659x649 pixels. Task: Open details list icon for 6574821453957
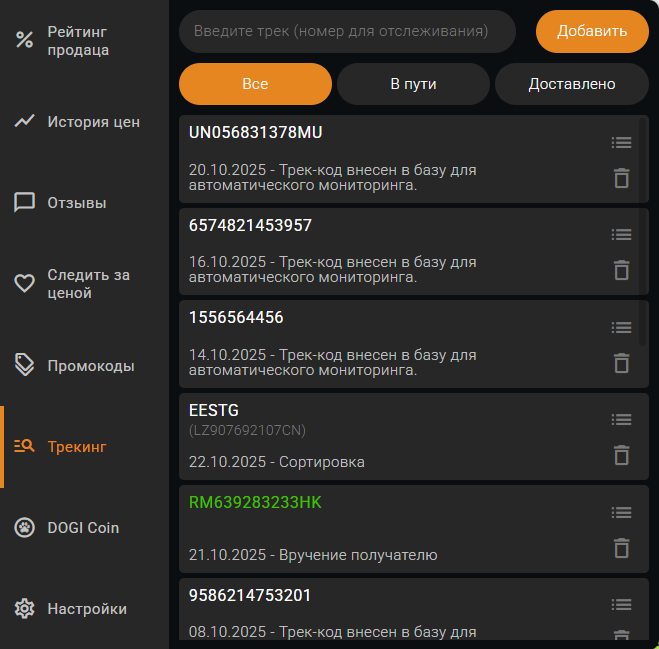(x=621, y=235)
